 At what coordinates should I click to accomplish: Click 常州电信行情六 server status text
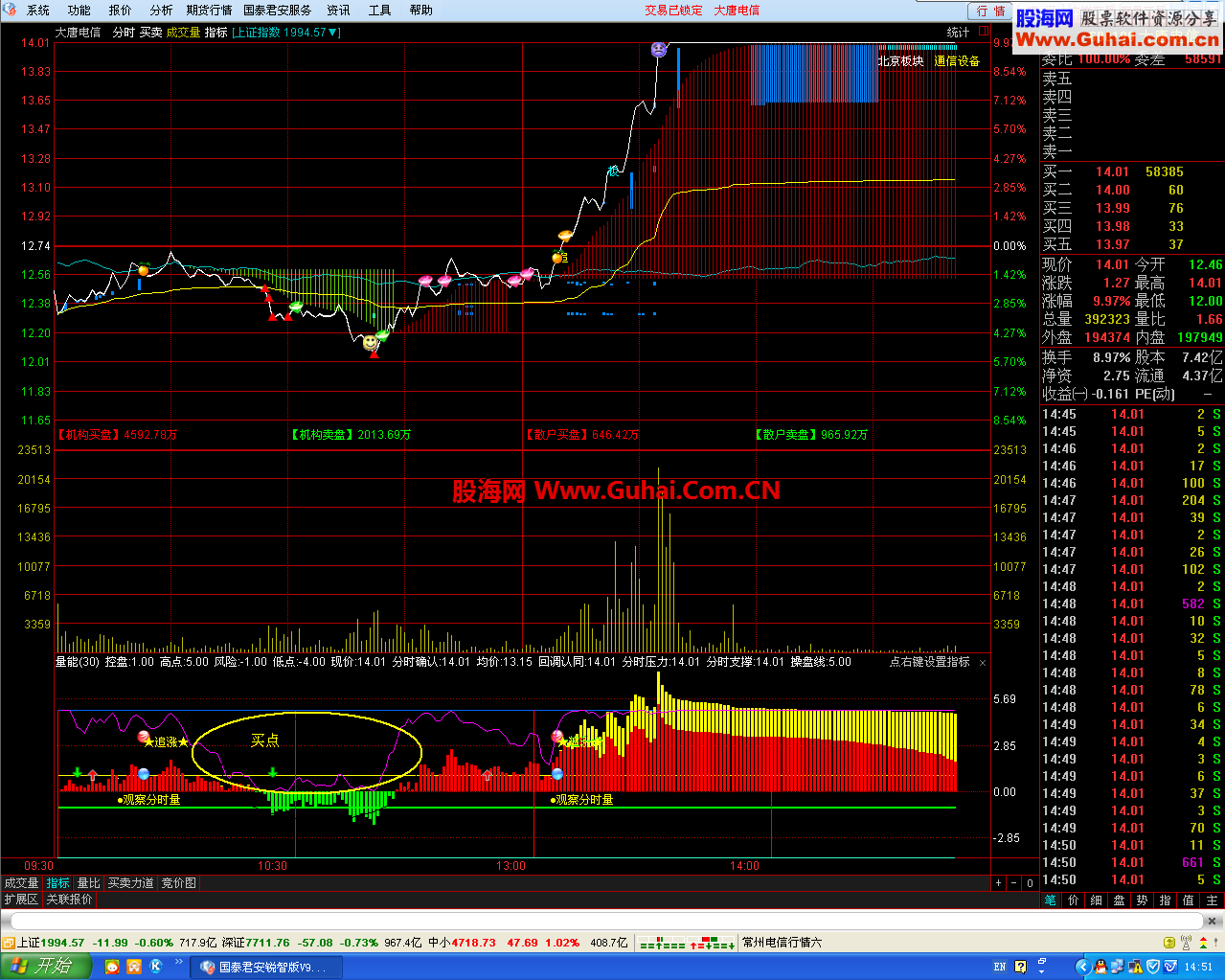coord(783,943)
